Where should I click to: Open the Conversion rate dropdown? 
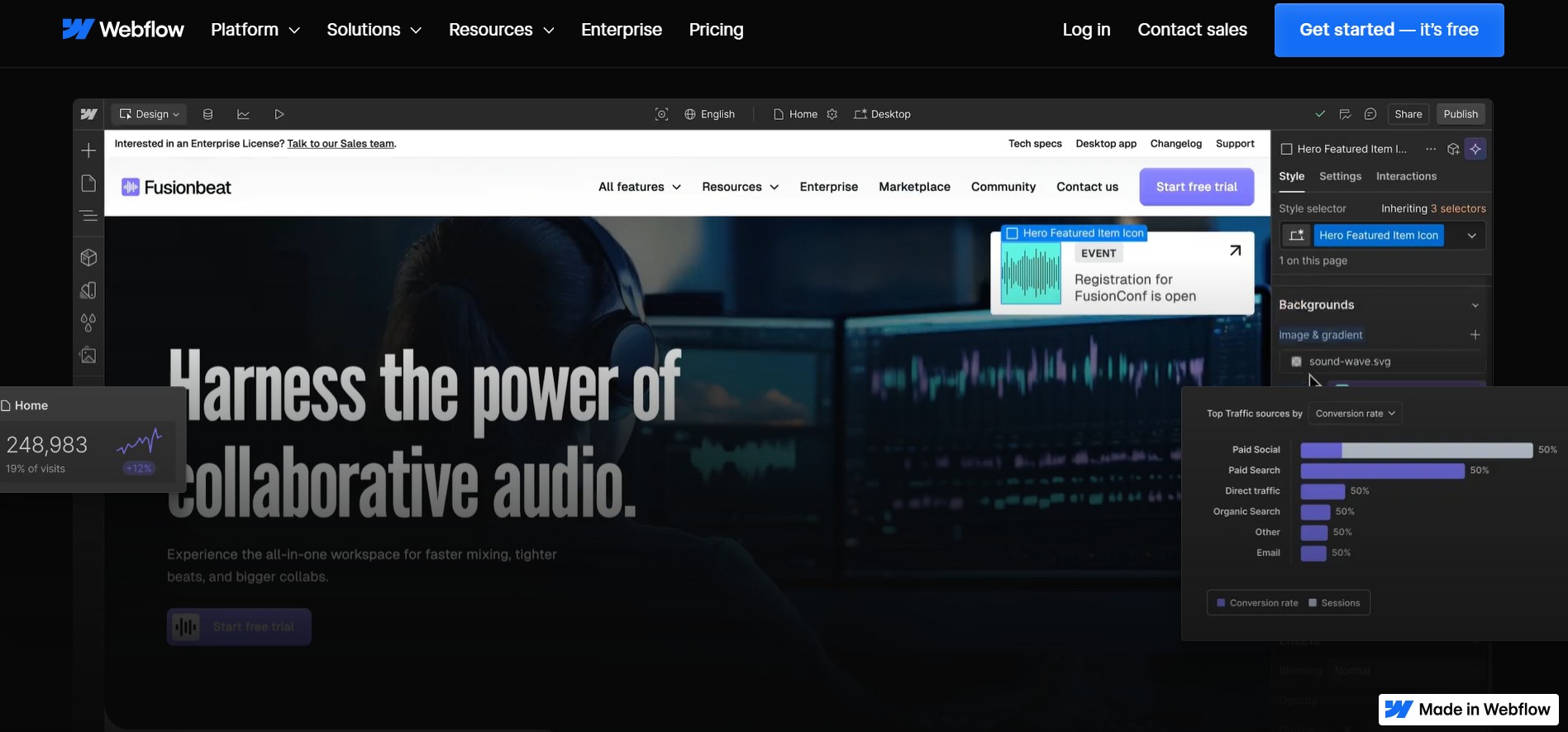coord(1356,414)
